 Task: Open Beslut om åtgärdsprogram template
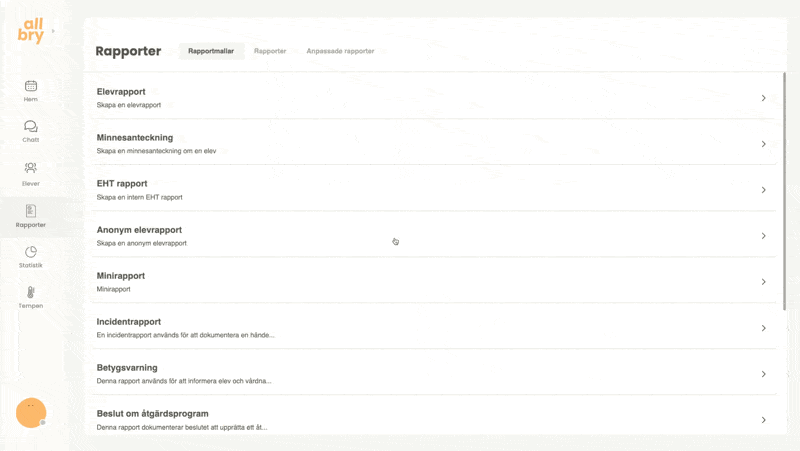[152, 413]
